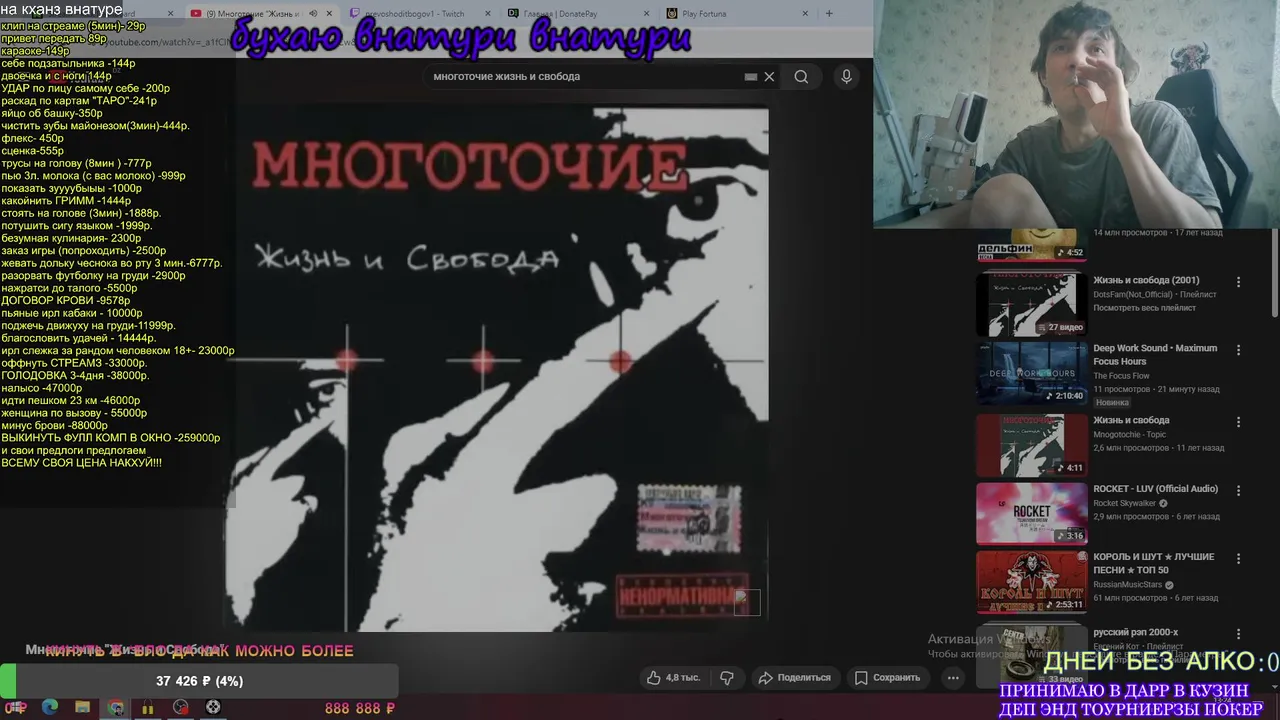The width and height of the screenshot is (1280, 720).
Task: Open ROCKET - LUV video thumbnail
Action: tap(1031, 513)
